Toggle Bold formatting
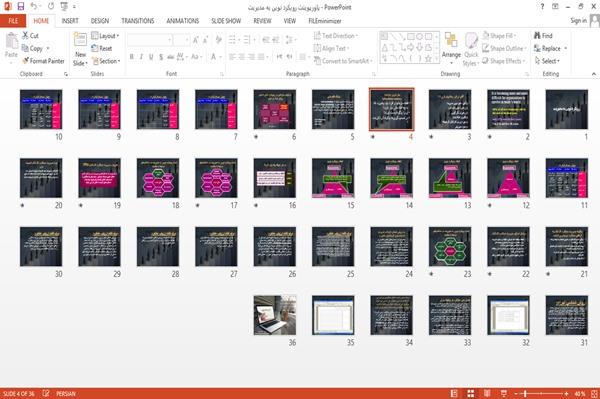600x399 pixels. [131, 57]
